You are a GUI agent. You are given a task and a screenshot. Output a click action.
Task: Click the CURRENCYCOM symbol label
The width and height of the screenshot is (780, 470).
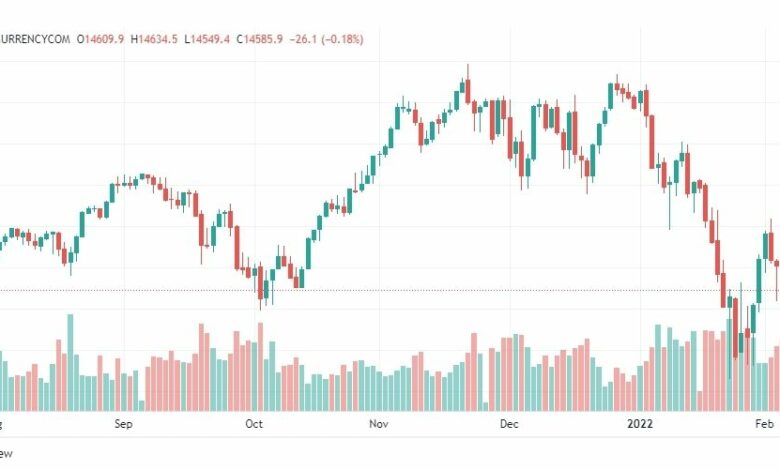tap(35, 39)
